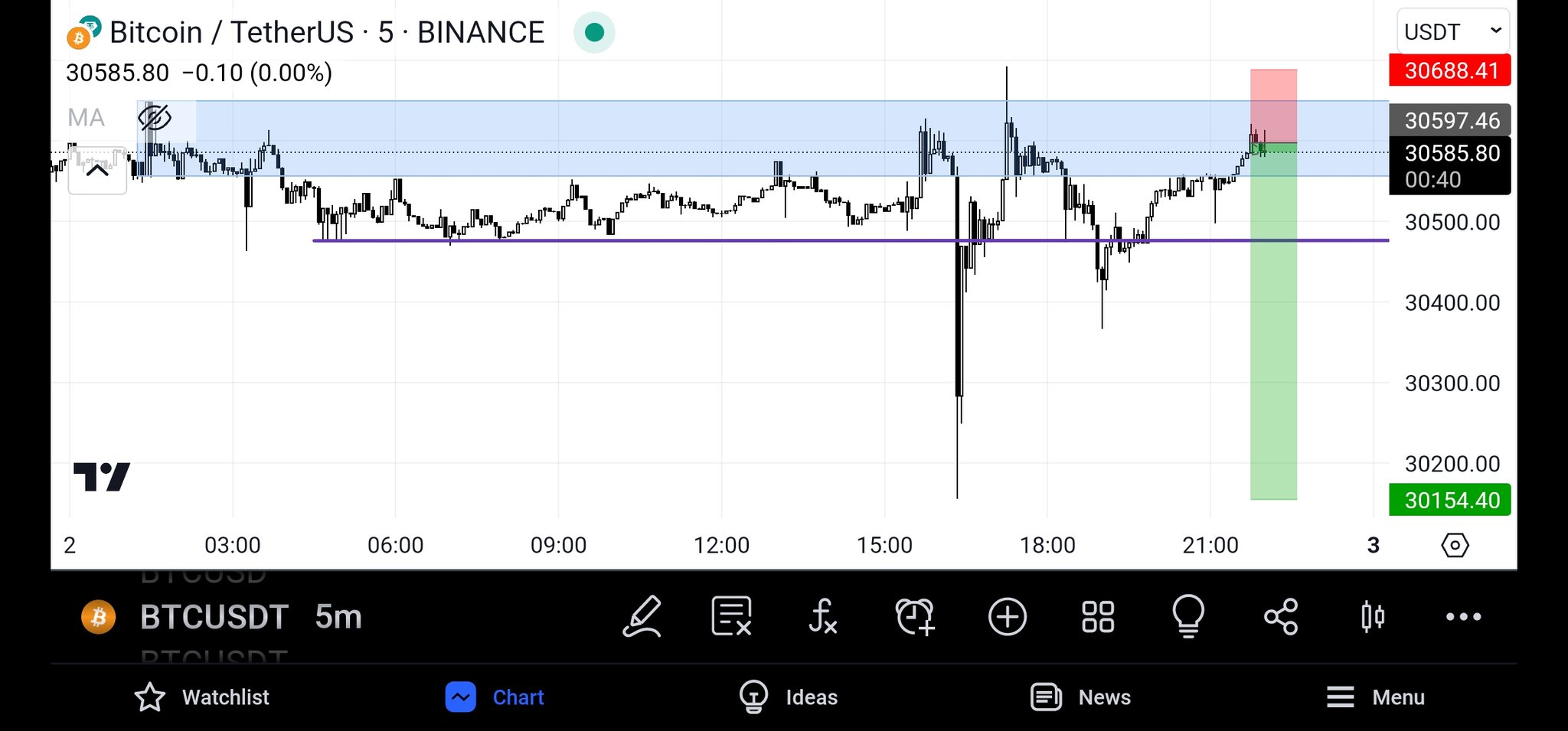Open the order panel icon

[730, 616]
